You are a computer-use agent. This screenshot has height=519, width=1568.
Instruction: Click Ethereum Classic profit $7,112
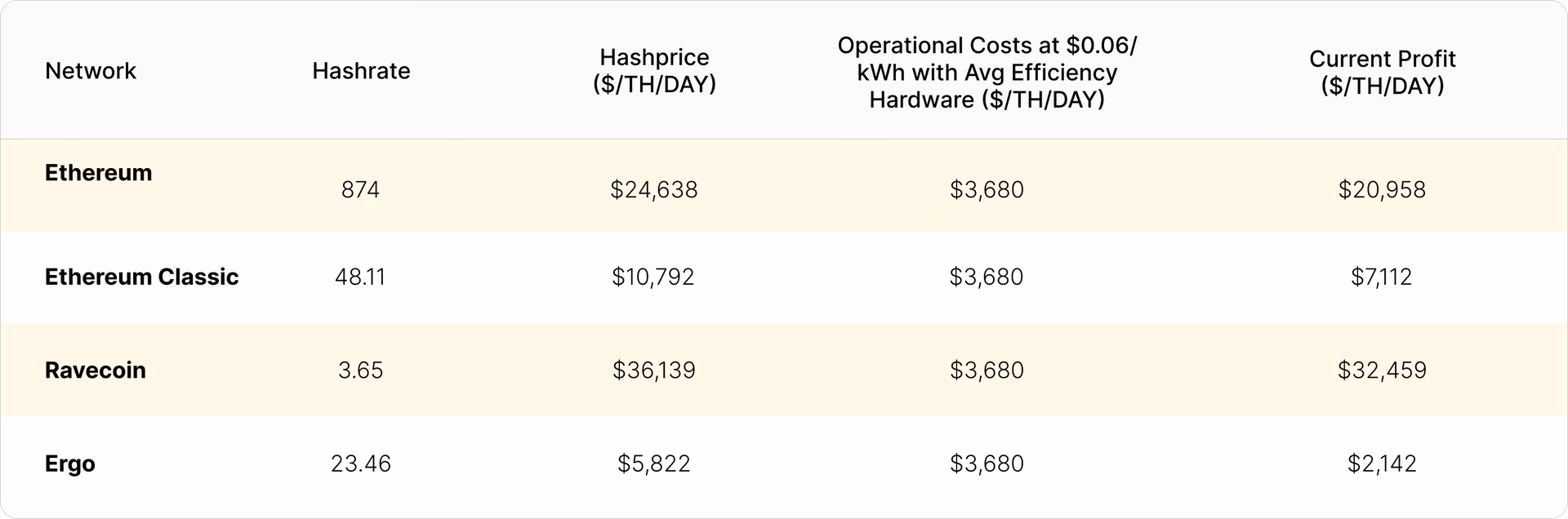(1381, 277)
